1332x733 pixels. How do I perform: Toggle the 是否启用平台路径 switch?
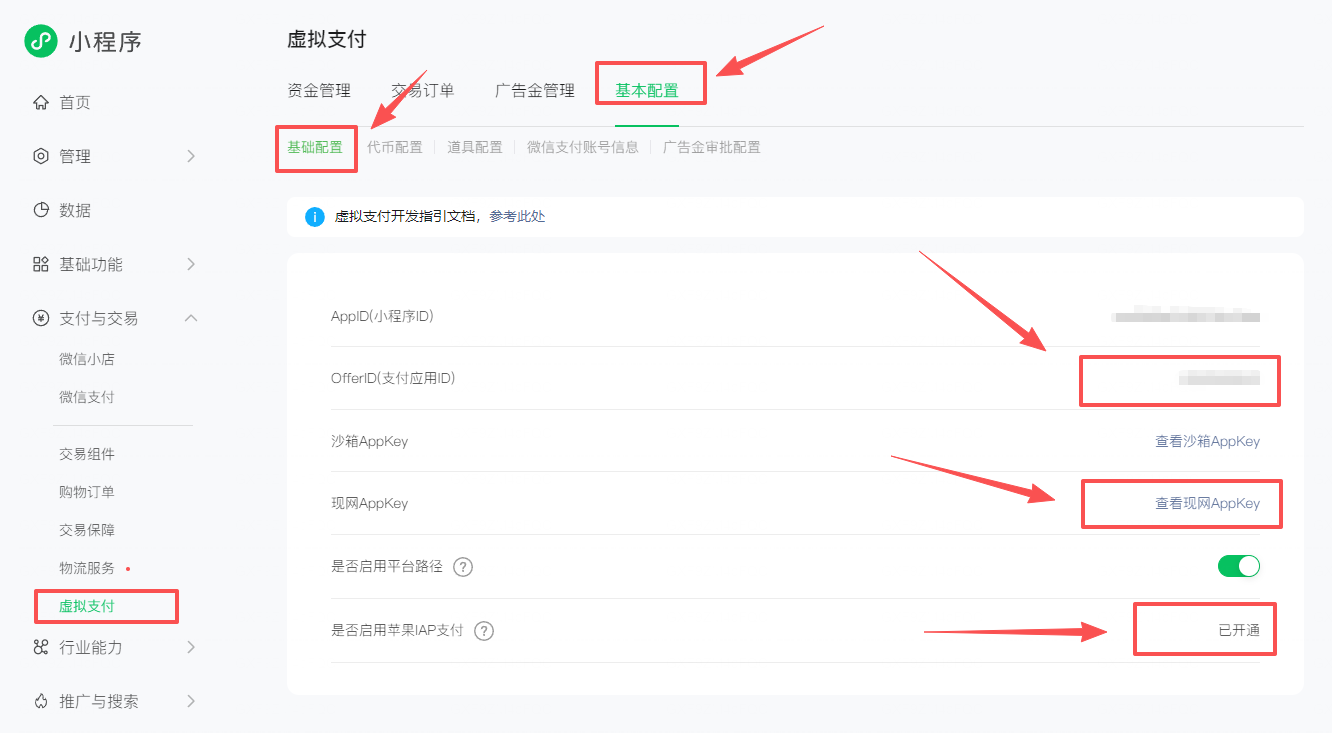(1239, 566)
